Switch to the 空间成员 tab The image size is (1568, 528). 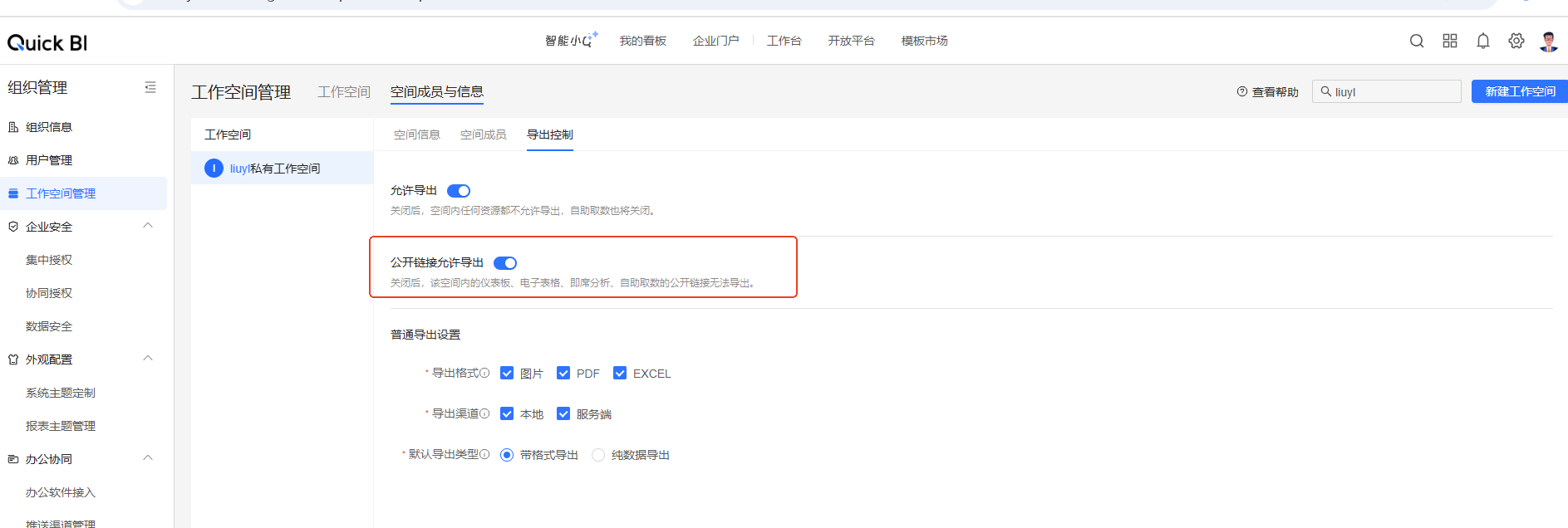tap(483, 134)
